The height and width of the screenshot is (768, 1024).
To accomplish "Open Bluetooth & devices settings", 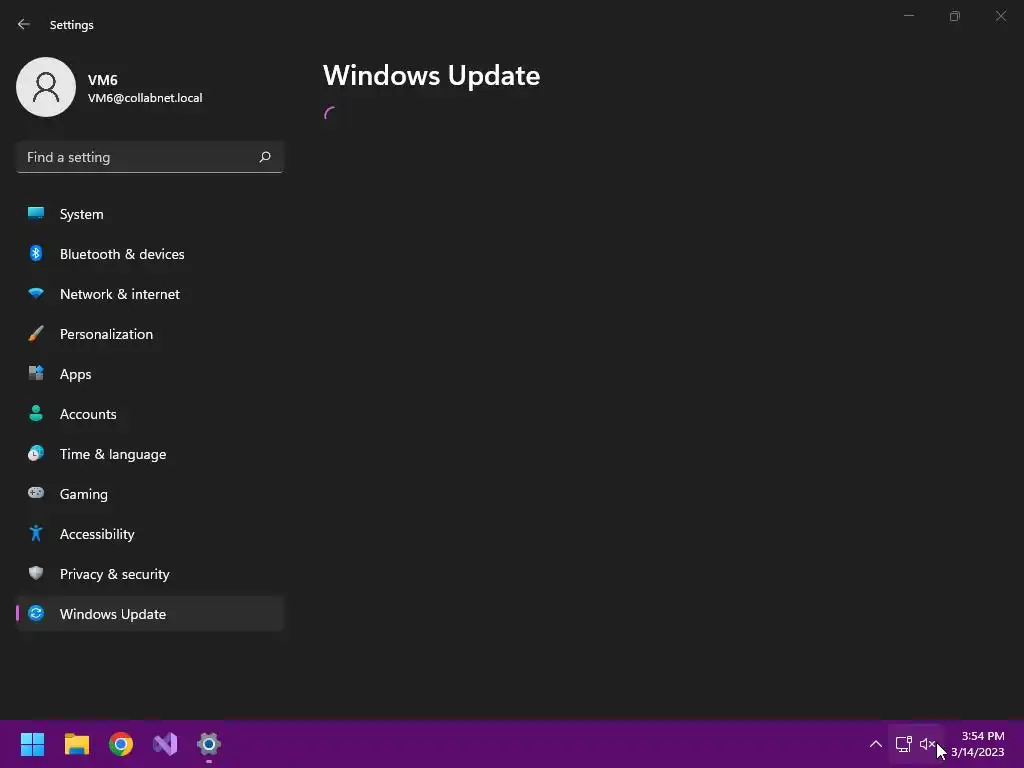I will pos(150,254).
